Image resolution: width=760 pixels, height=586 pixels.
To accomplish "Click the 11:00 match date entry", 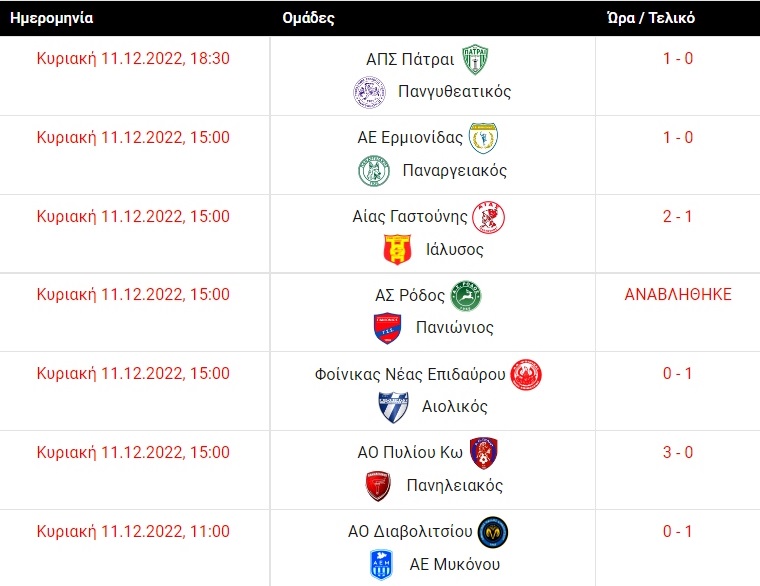I will pyautogui.click(x=133, y=532).
